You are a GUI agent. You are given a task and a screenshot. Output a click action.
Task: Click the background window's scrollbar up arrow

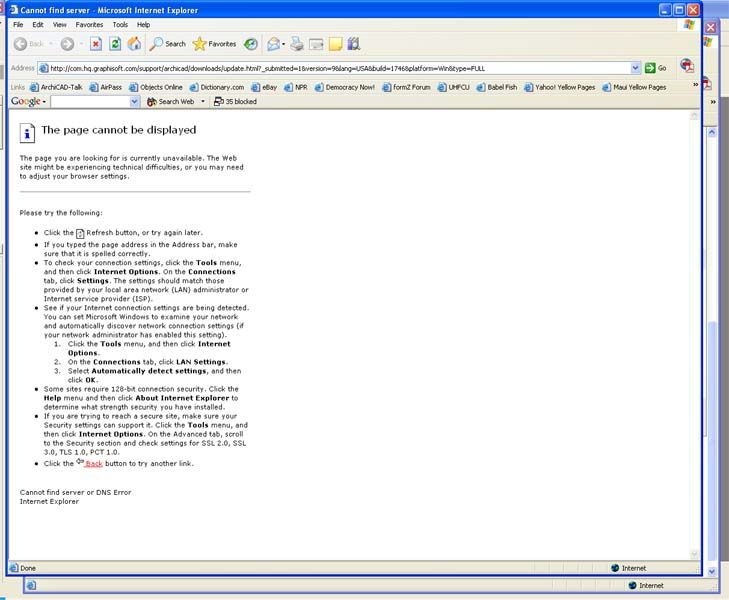(712, 132)
